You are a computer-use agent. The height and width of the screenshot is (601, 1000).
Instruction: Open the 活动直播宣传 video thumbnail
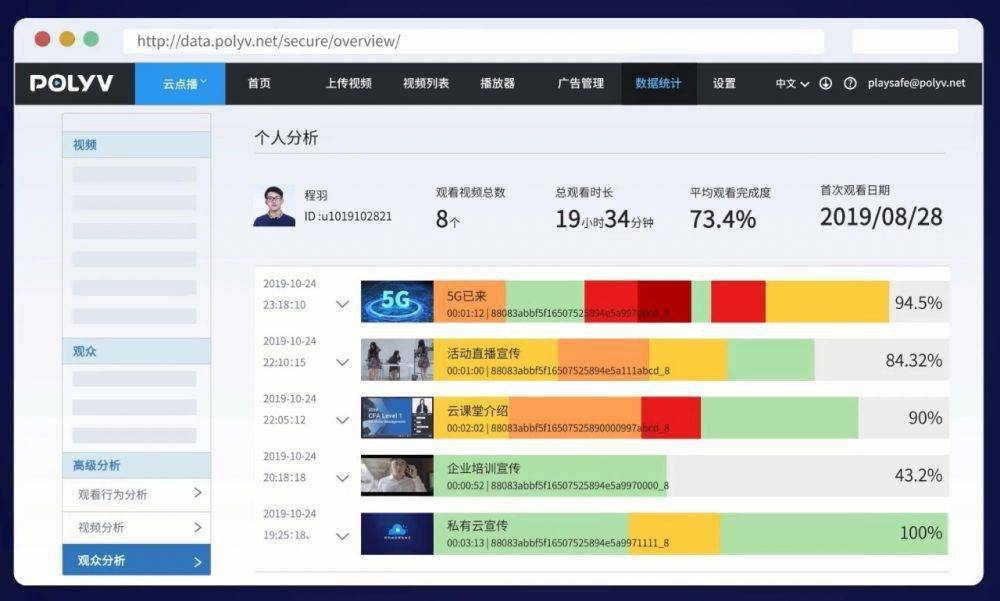(397, 360)
